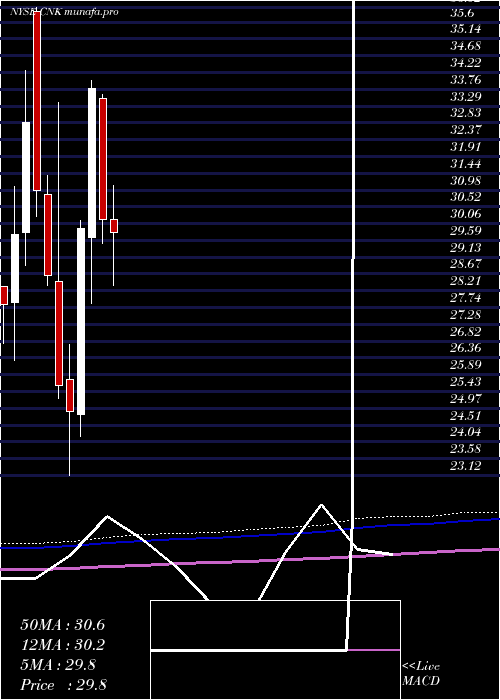Click the 26.36 price axis label
Image resolution: width=500 pixels, height=700 pixels.
(466, 349)
